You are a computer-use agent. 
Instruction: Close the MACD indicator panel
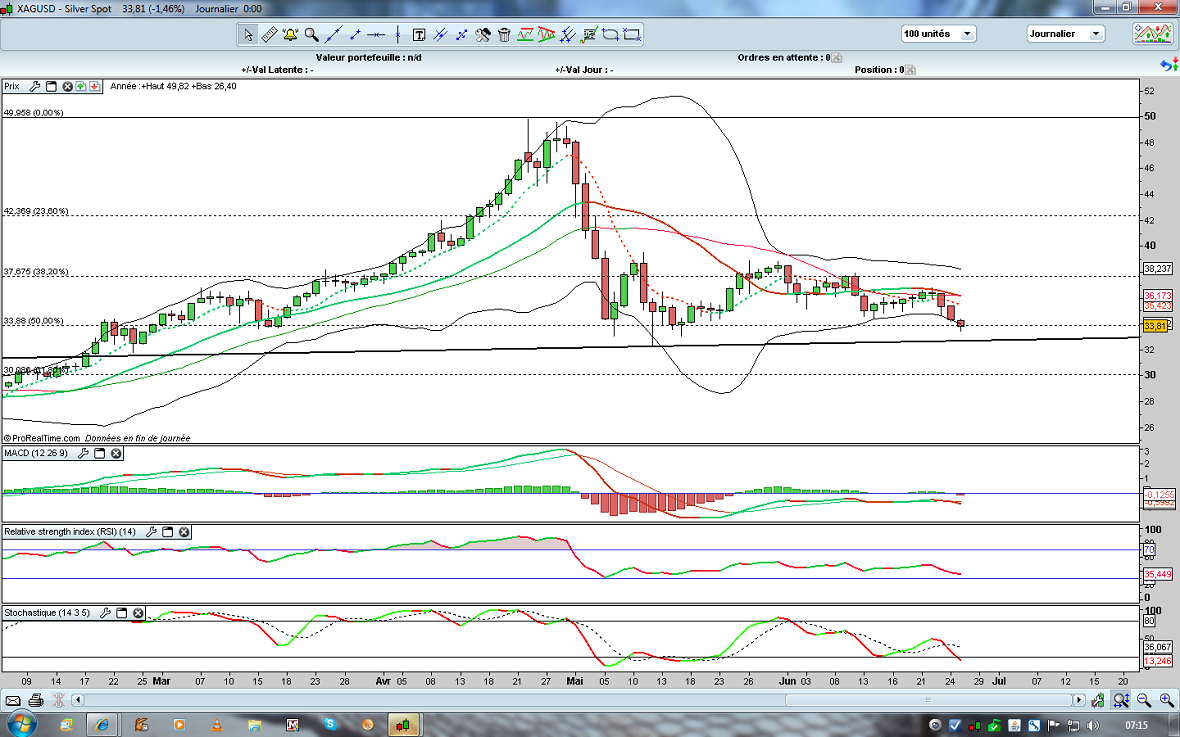click(116, 454)
